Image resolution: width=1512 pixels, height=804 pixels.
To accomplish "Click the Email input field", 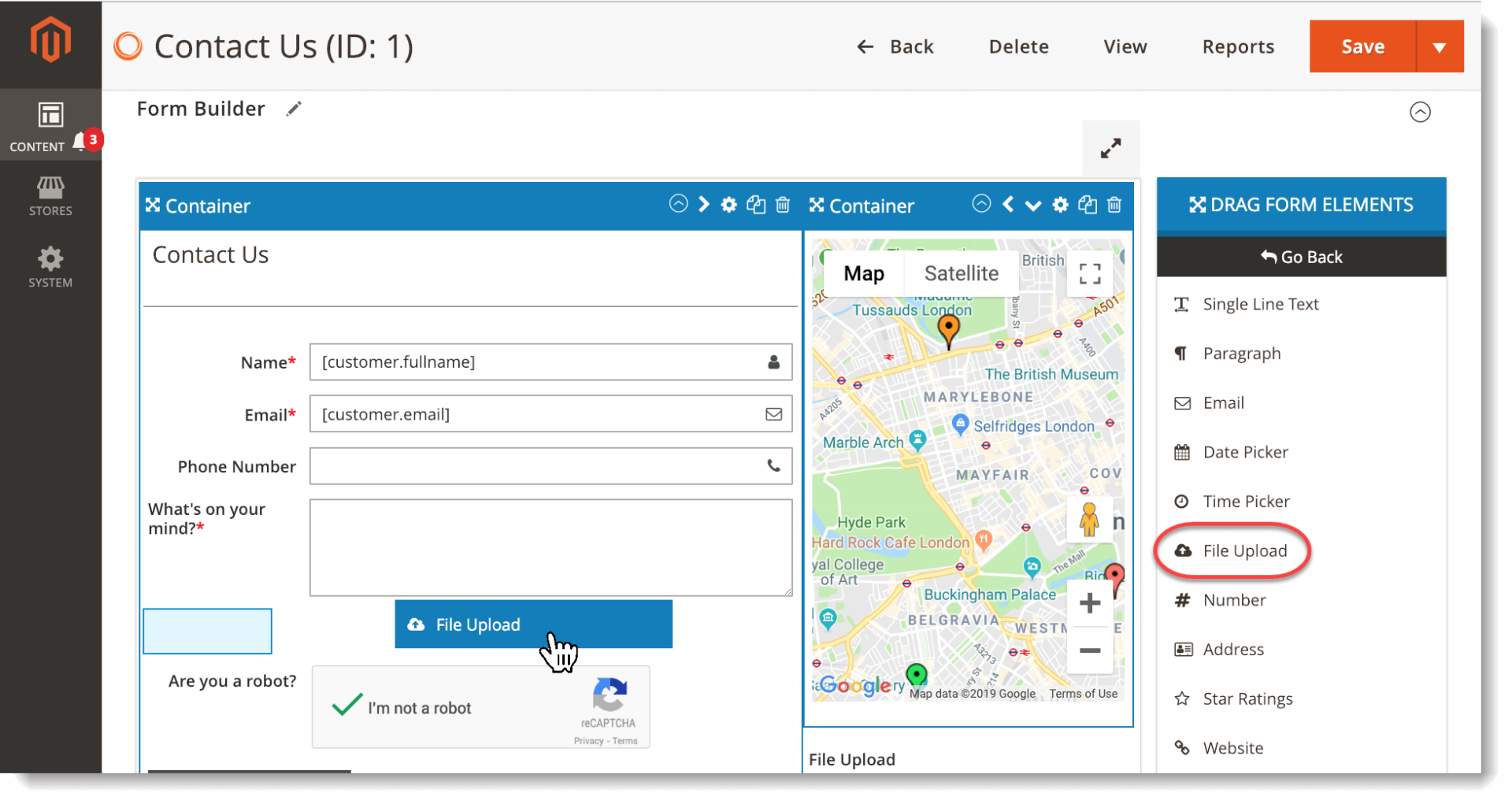I will (x=550, y=414).
